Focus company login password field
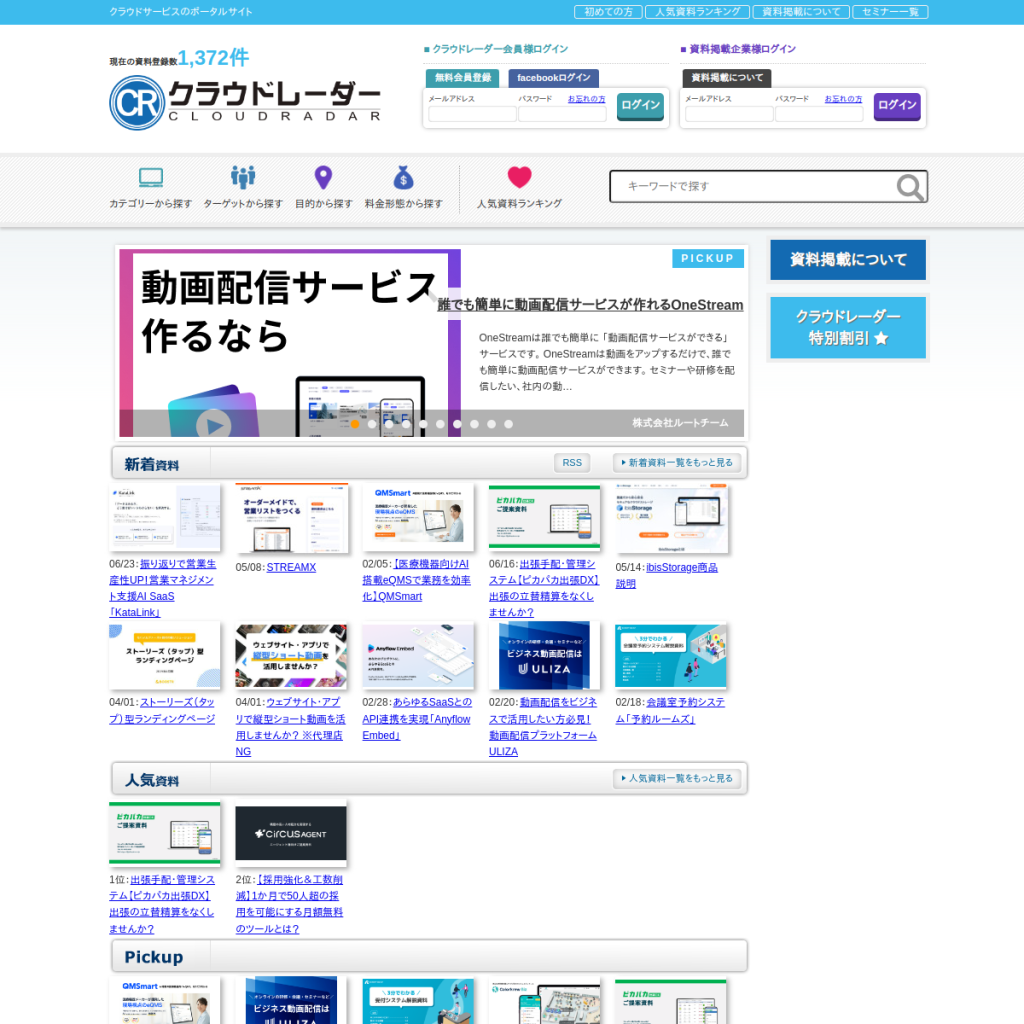The width and height of the screenshot is (1024, 1024). coord(819,114)
